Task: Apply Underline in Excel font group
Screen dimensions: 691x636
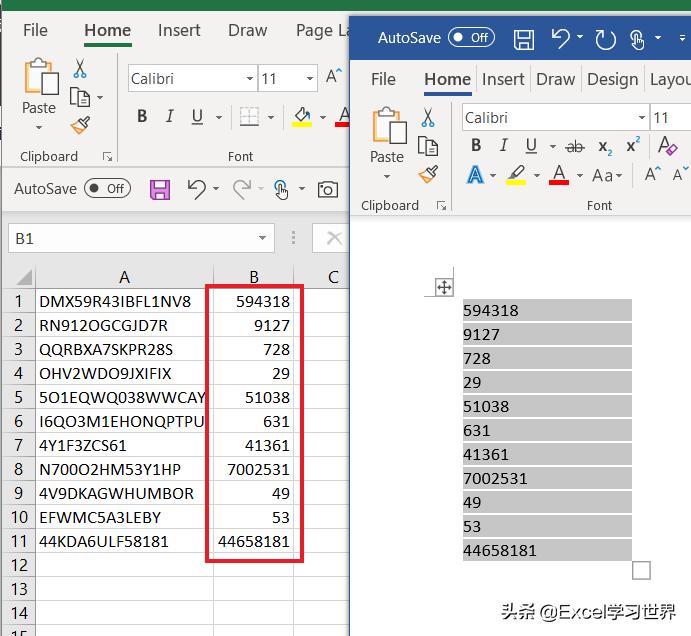Action: pos(197,116)
